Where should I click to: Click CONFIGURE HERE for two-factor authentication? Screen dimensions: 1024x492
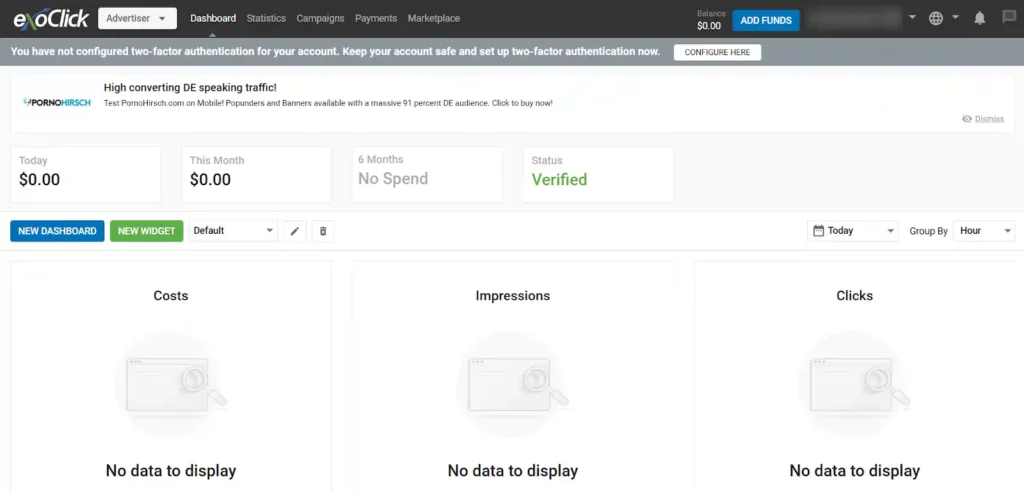(x=717, y=52)
